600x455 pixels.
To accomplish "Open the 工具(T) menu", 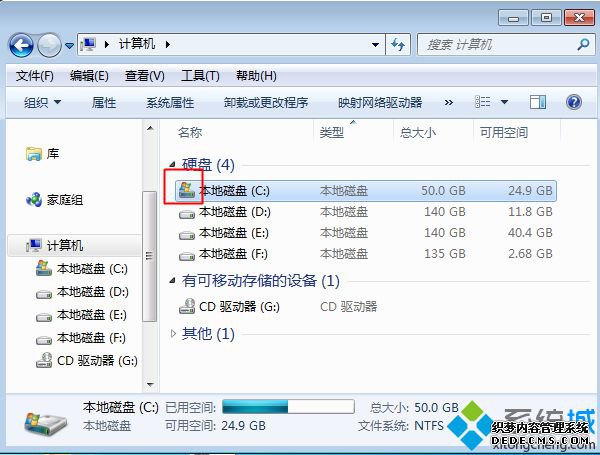I will pyautogui.click(x=200, y=76).
